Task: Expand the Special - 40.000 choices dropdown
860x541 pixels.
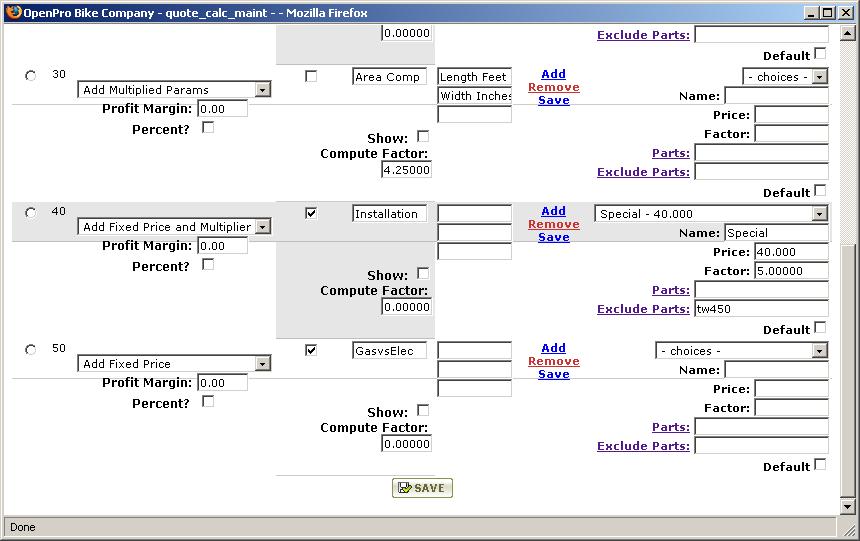Action: click(711, 214)
